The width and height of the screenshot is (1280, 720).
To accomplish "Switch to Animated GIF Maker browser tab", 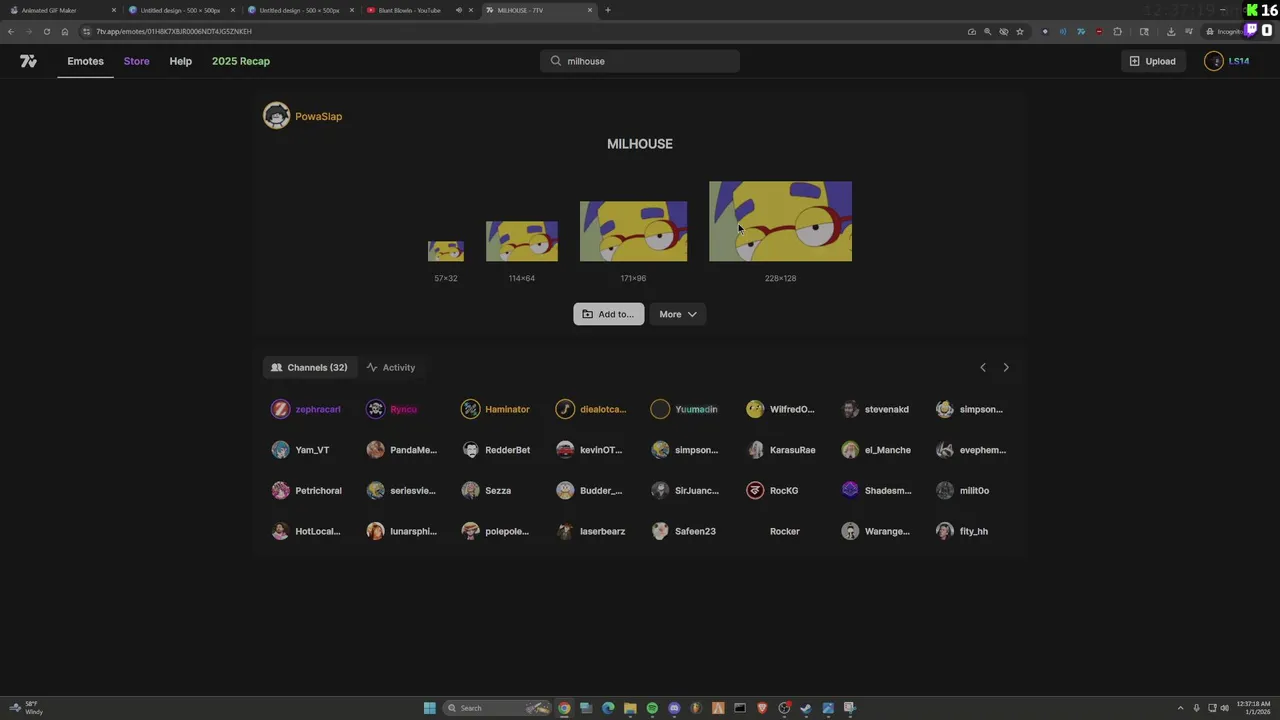I will [62, 10].
